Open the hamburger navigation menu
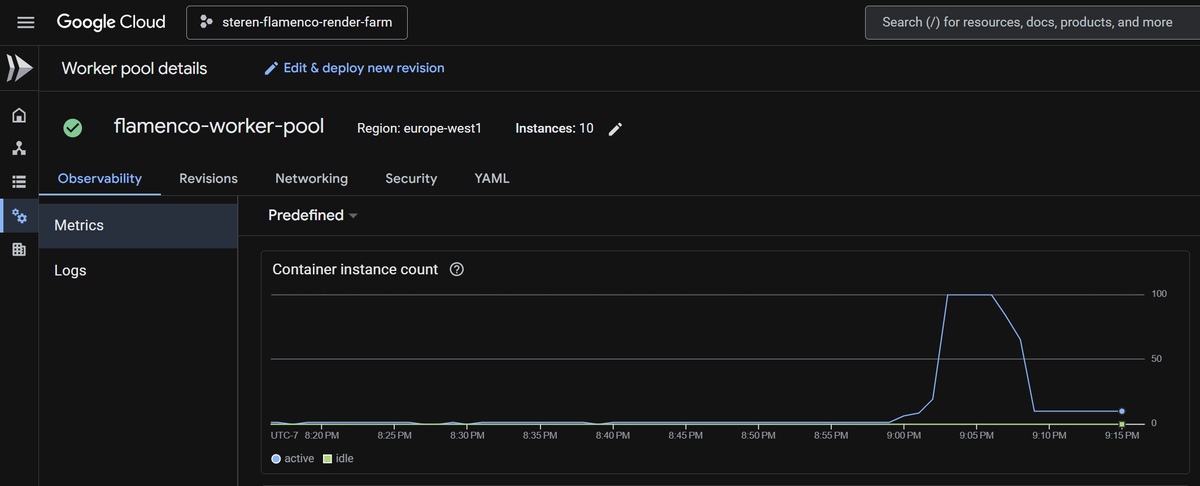 click(x=26, y=22)
